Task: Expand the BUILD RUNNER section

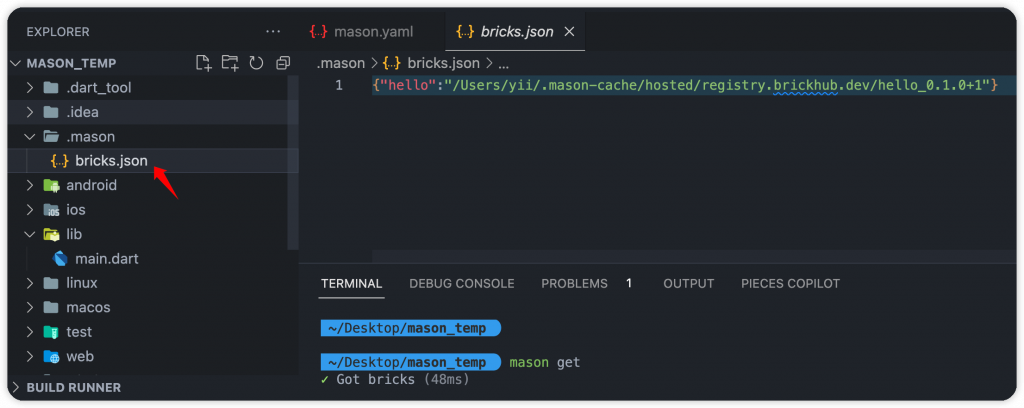Action: click(73, 387)
